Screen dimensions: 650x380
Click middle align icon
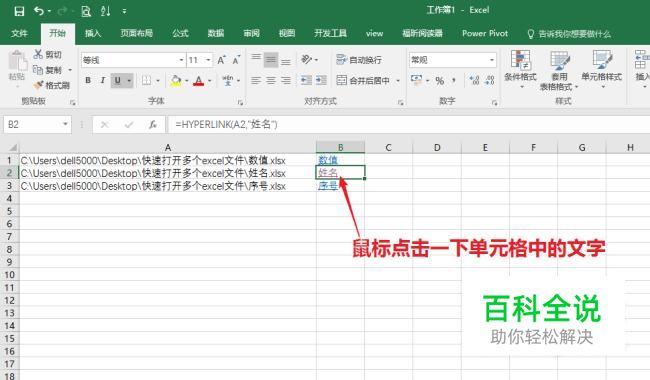point(271,60)
